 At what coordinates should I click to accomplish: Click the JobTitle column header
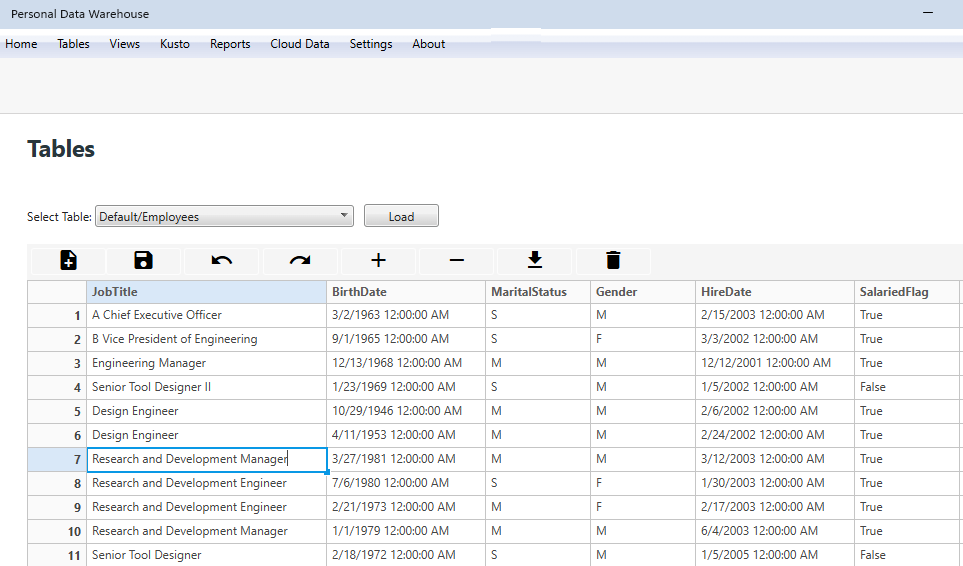point(206,292)
